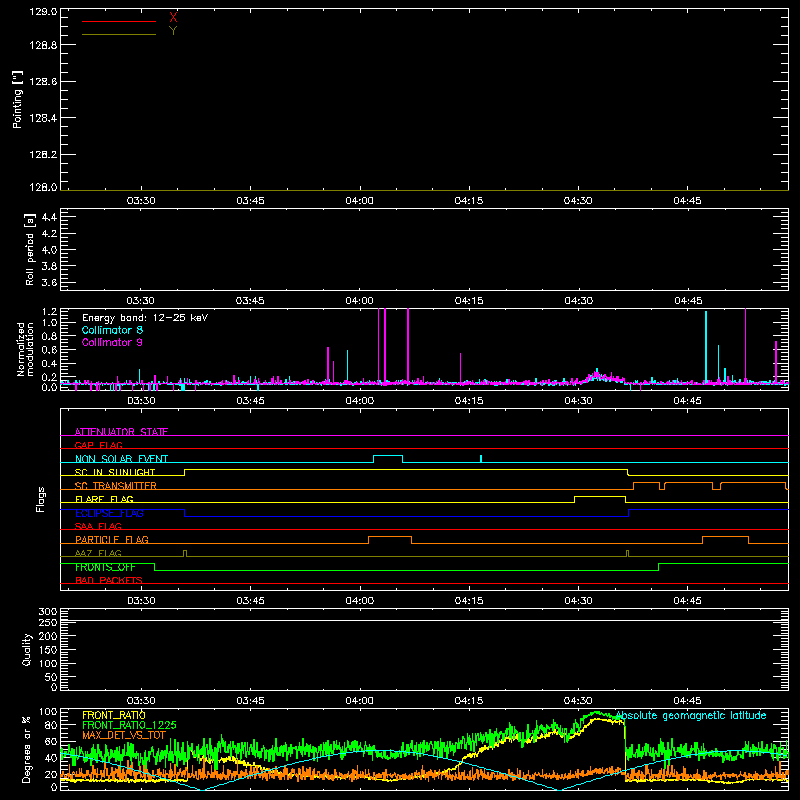Click the PARTICLE_FLAG pulse near 04:04
Viewport: 800px width, 800px height.
390,538
